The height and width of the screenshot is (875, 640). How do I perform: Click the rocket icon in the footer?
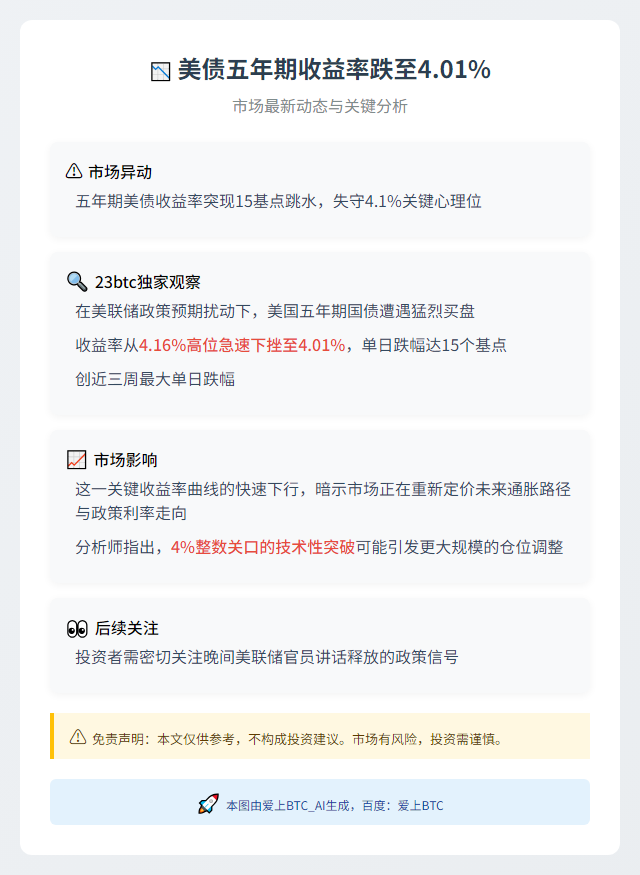tap(208, 804)
